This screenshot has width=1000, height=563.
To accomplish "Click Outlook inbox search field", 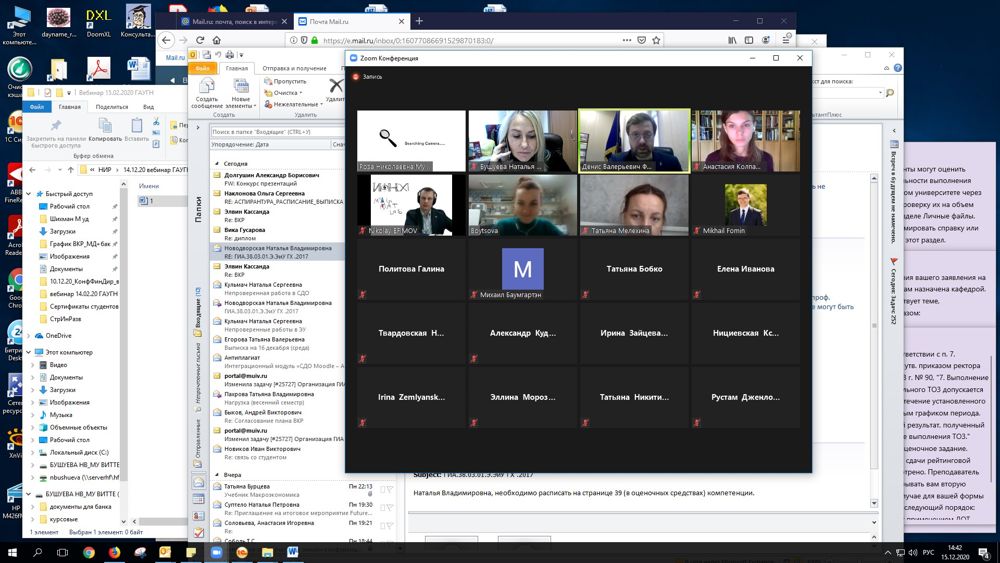I will click(277, 132).
